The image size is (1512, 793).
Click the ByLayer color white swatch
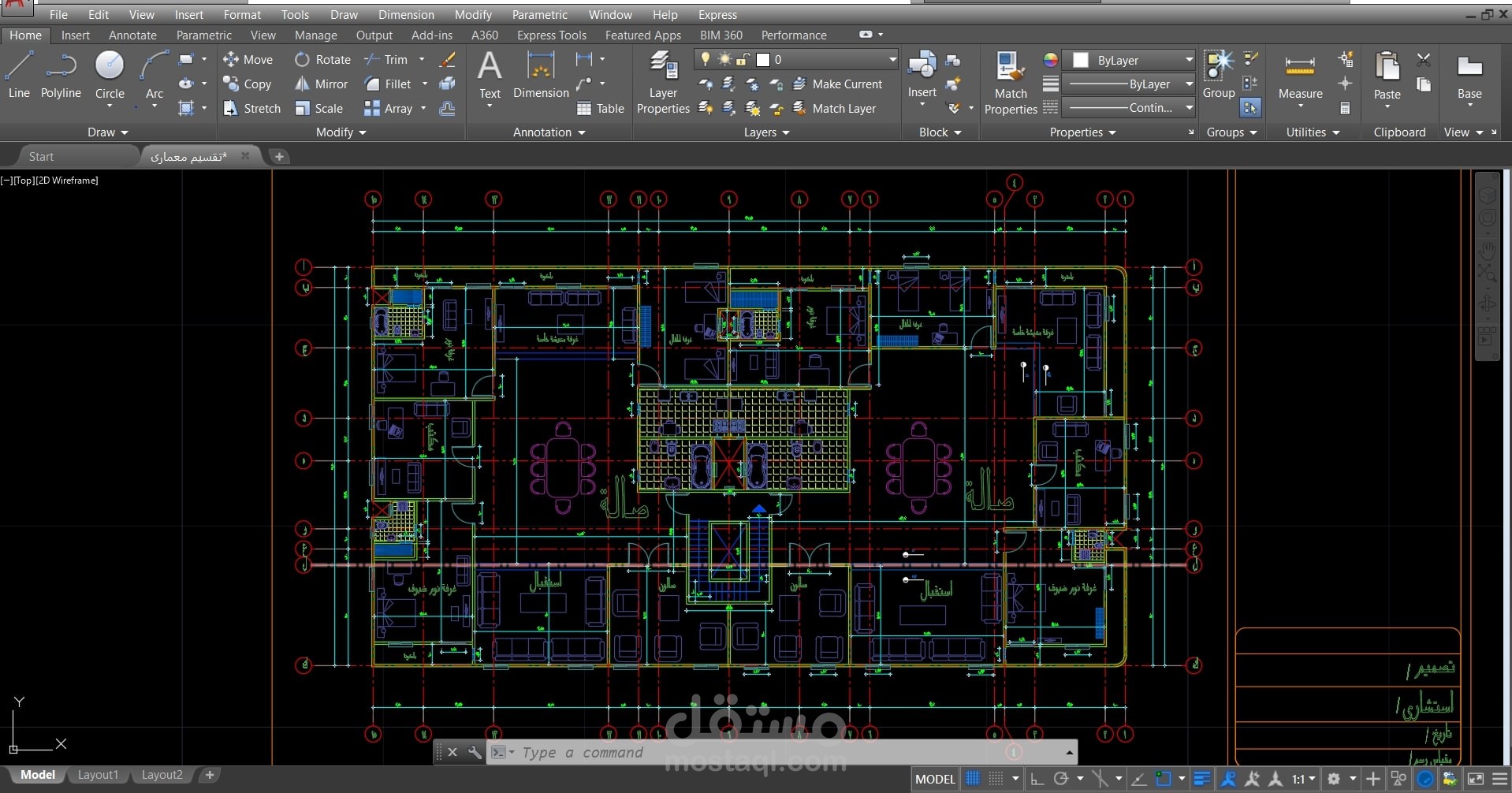1081,60
